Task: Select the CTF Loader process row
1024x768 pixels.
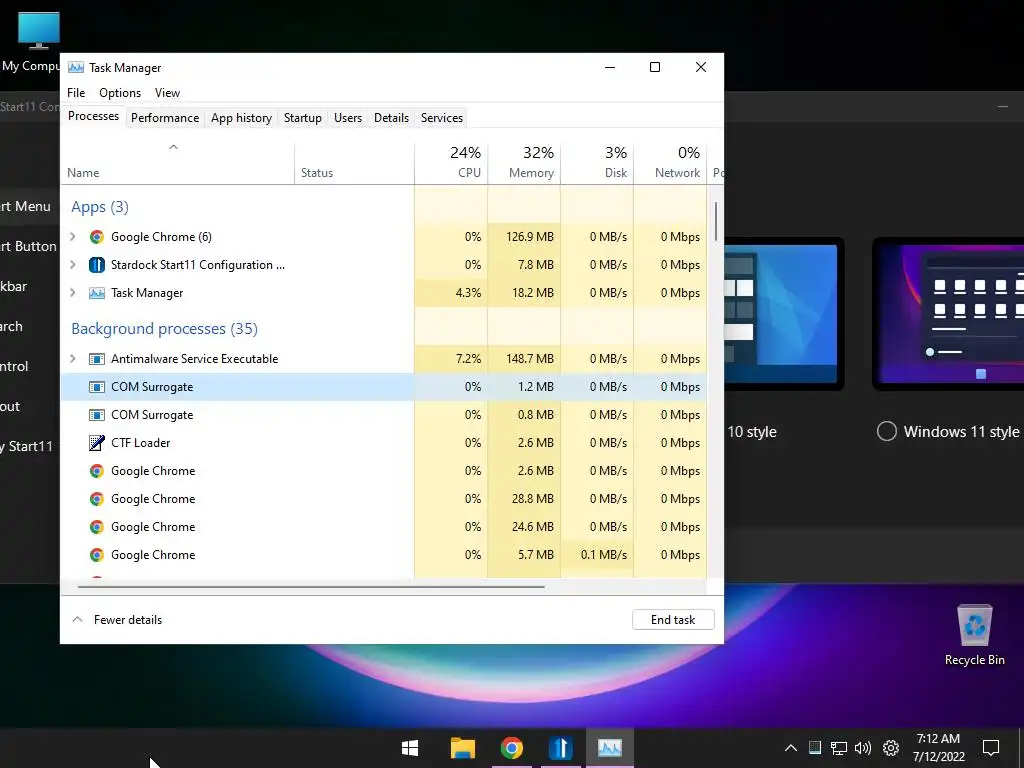Action: [x=384, y=443]
